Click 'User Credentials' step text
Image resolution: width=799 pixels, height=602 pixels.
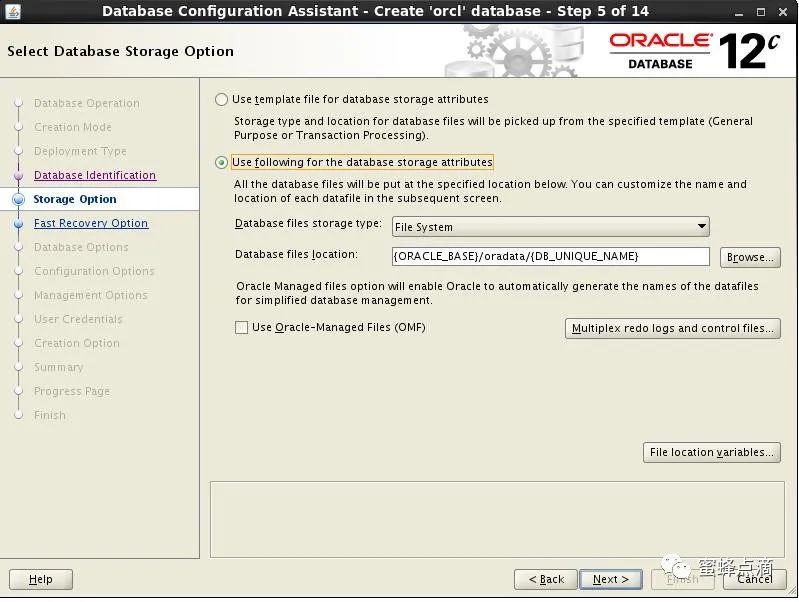(78, 319)
